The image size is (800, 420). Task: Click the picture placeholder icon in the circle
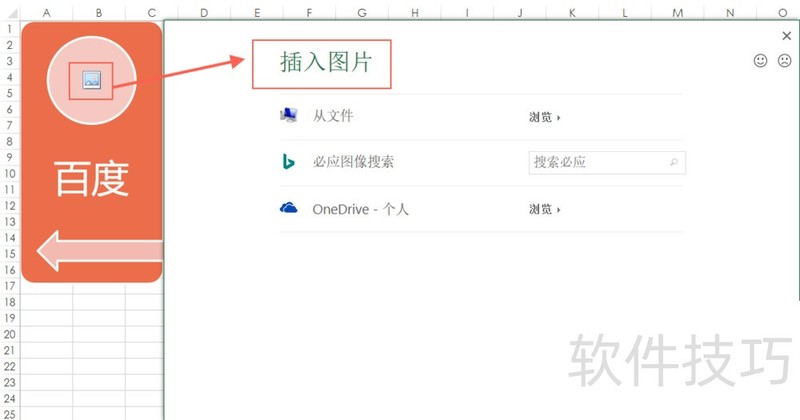click(92, 80)
